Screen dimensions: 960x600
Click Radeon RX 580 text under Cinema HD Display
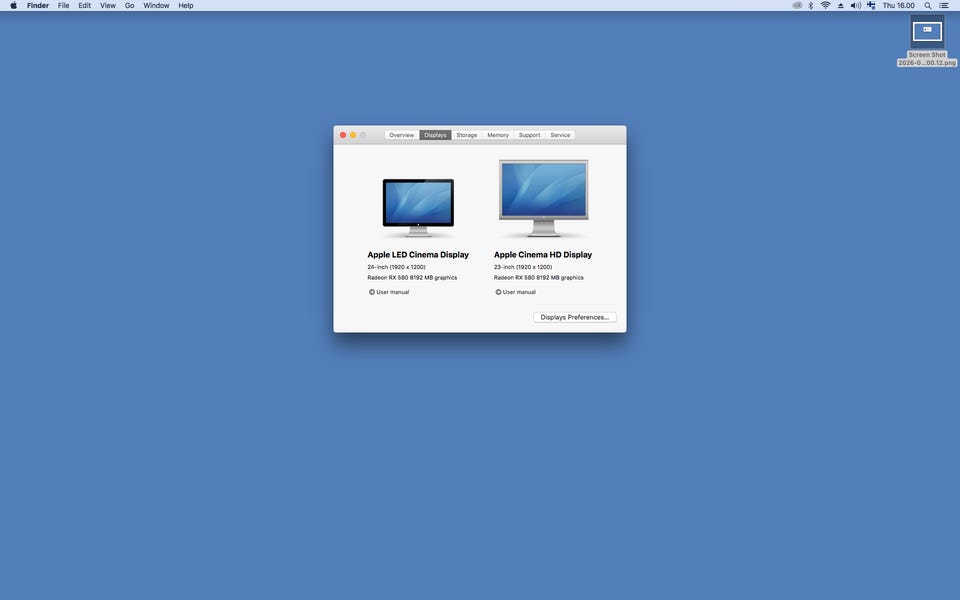pyautogui.click(x=539, y=277)
